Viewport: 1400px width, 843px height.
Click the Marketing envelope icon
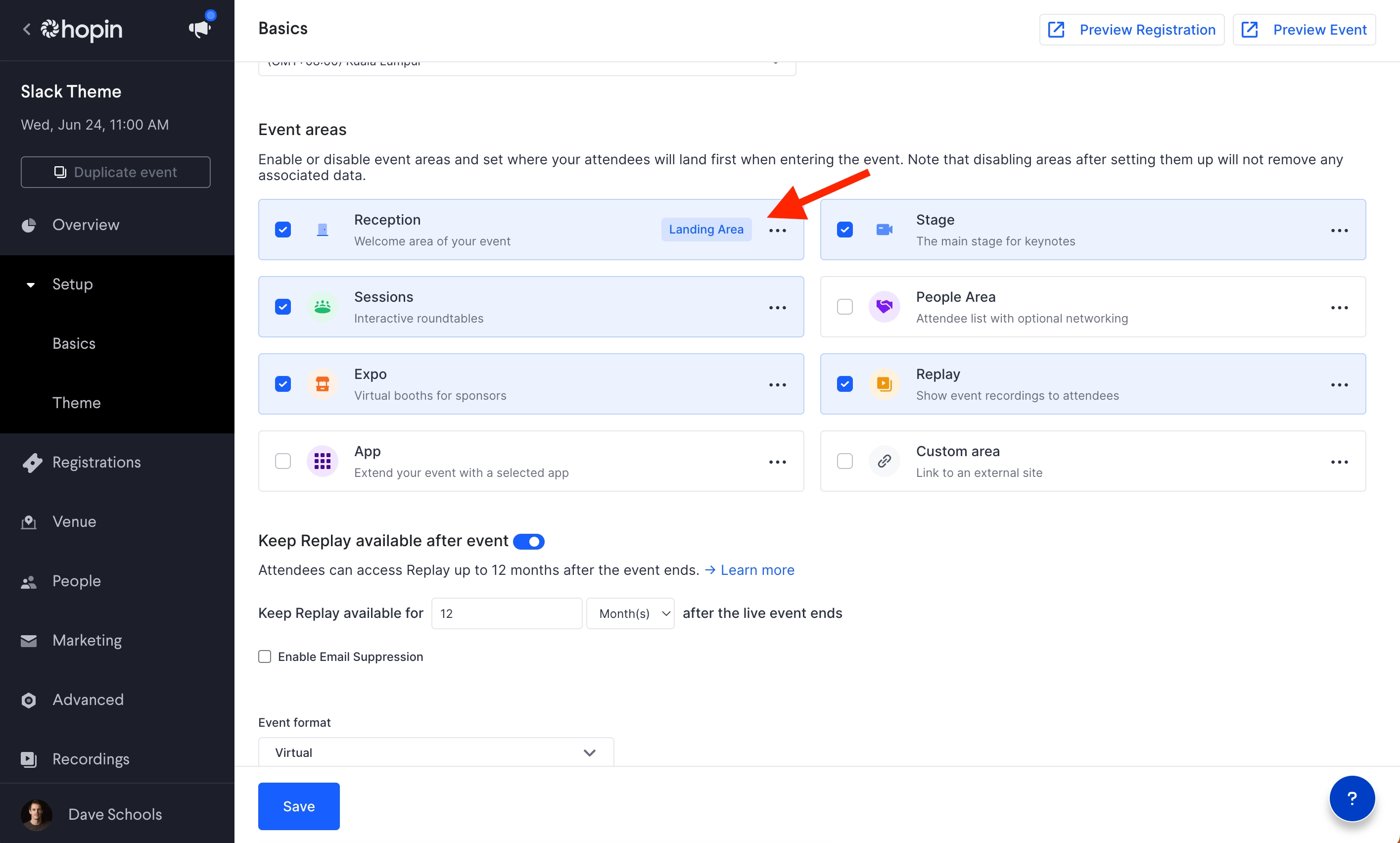pyautogui.click(x=28, y=640)
